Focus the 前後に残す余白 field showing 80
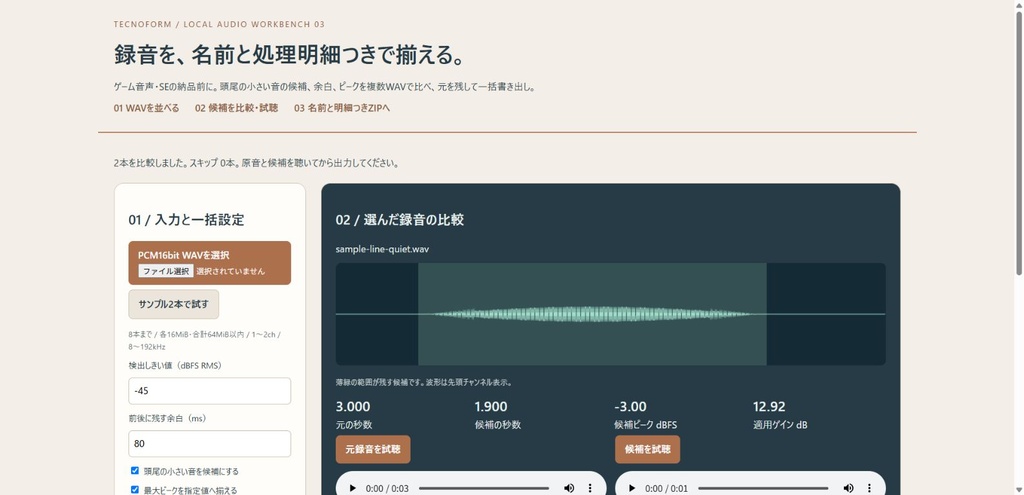Screen dimensions: 1024x495 (x=210, y=443)
